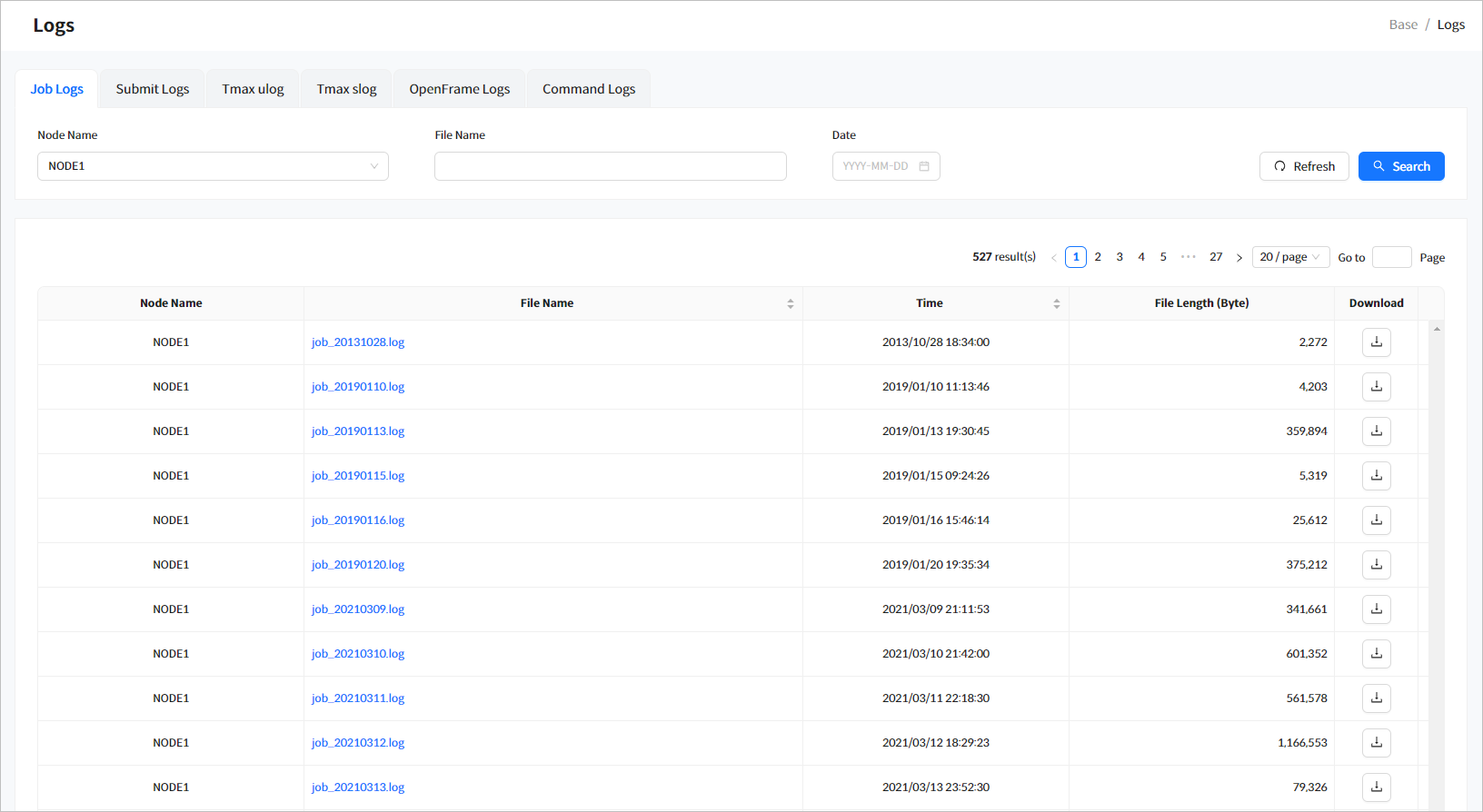Download the job_20210312.log file
Screen dimensions: 1483x812
(1376, 743)
